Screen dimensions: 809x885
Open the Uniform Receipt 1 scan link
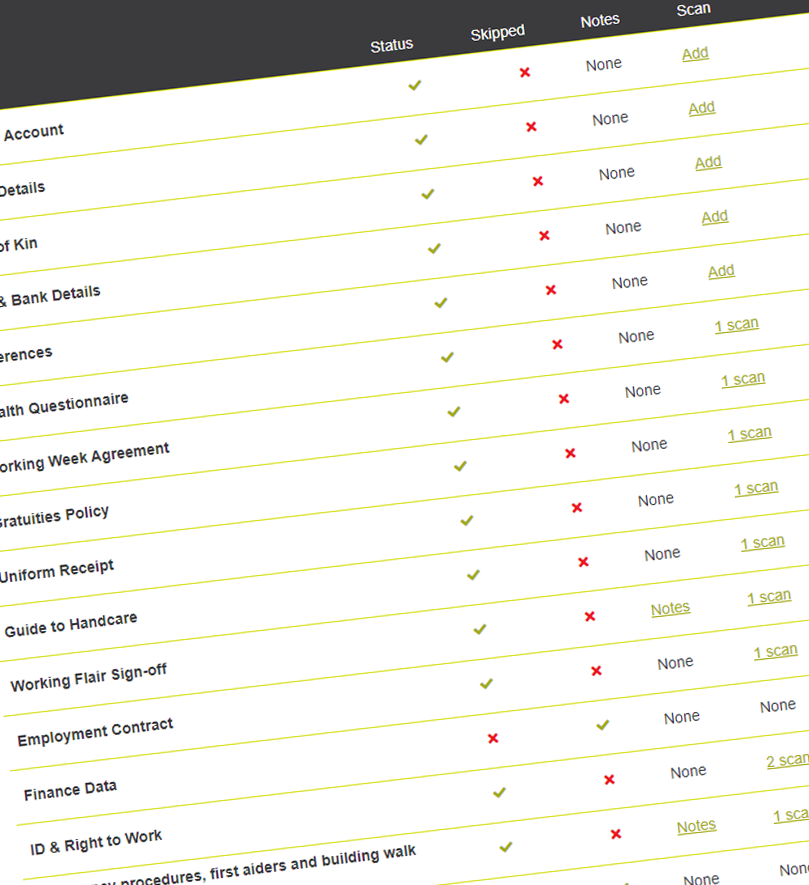[x=756, y=488]
